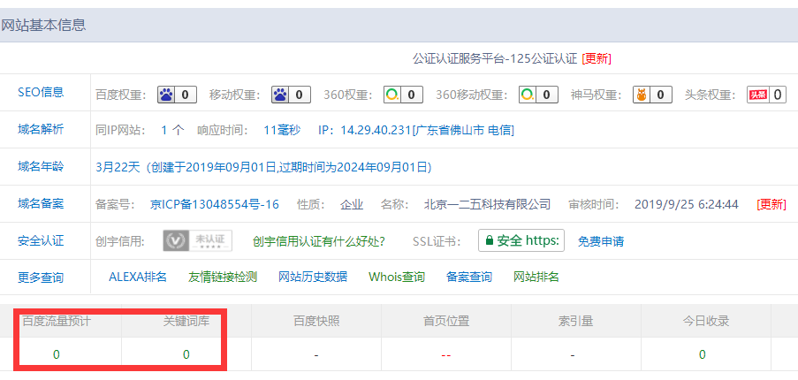Open the 安全认证 link
Screen dimensions: 798x380
[x=41, y=241]
